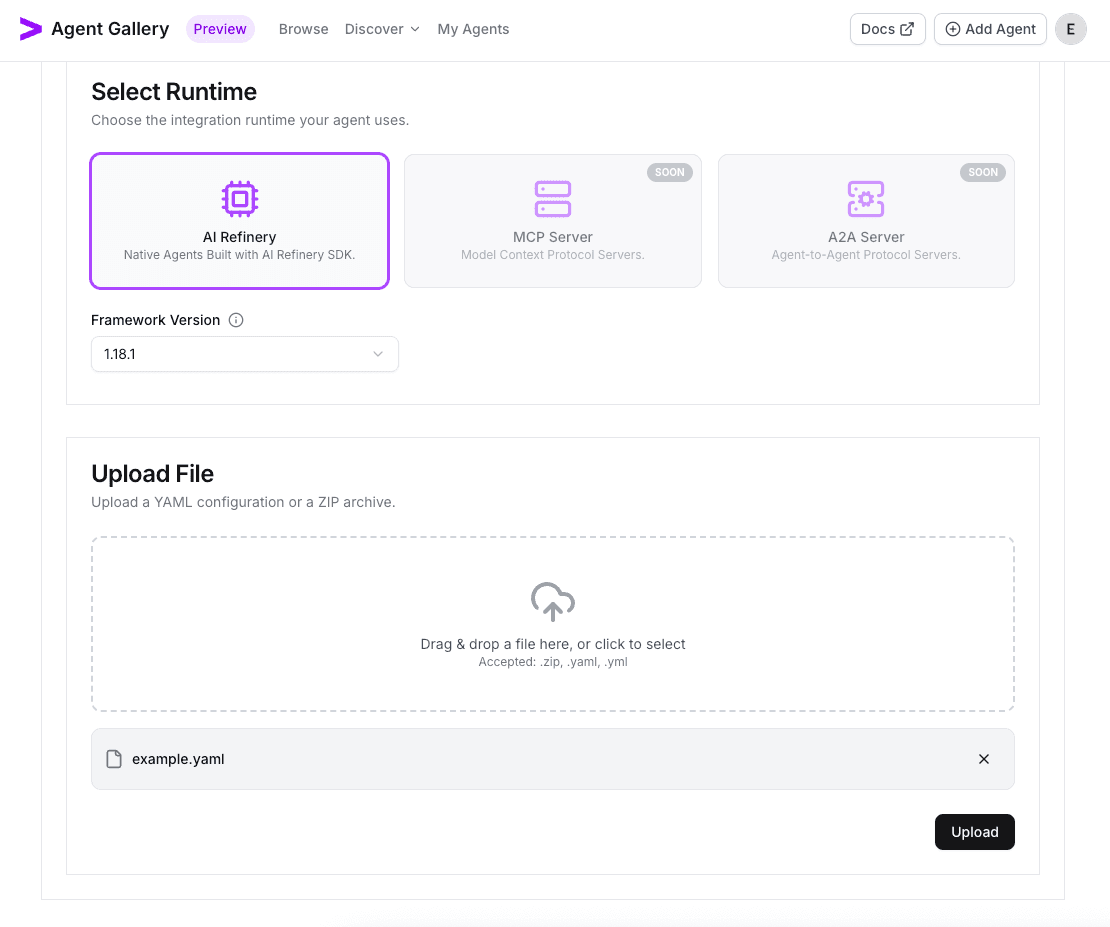Viewport: 1110px width, 927px height.
Task: Open the user avatar E menu
Action: [1071, 29]
